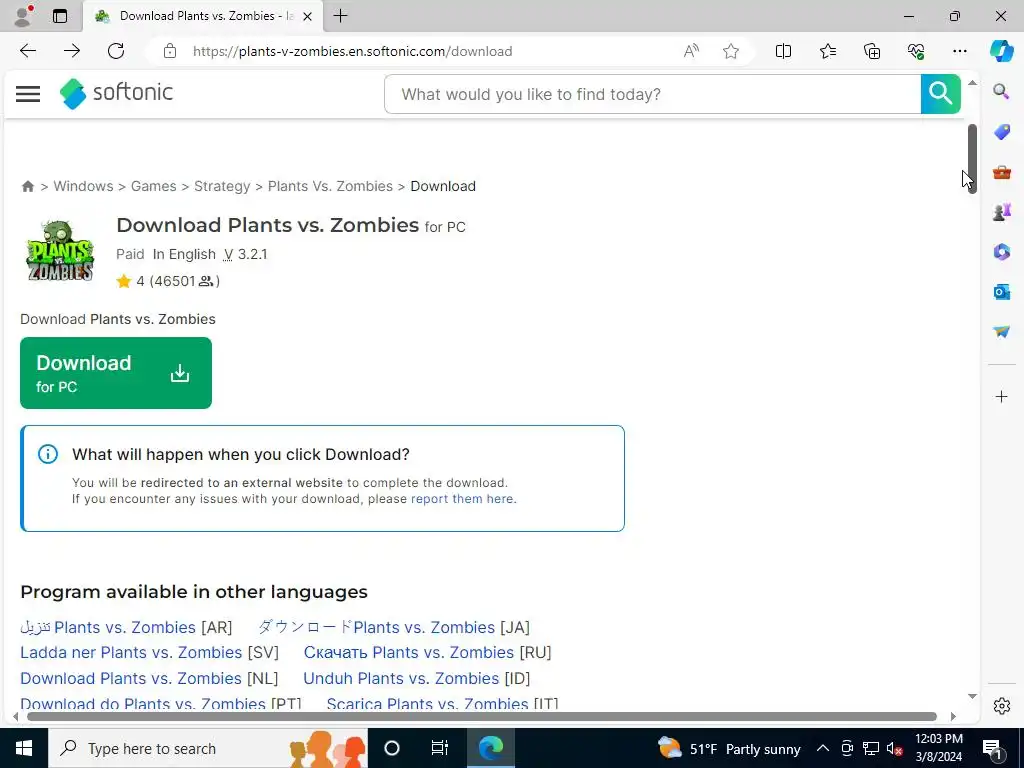Open the sidebar Games chess icon
This screenshot has width=1024, height=768.
(x=1001, y=212)
